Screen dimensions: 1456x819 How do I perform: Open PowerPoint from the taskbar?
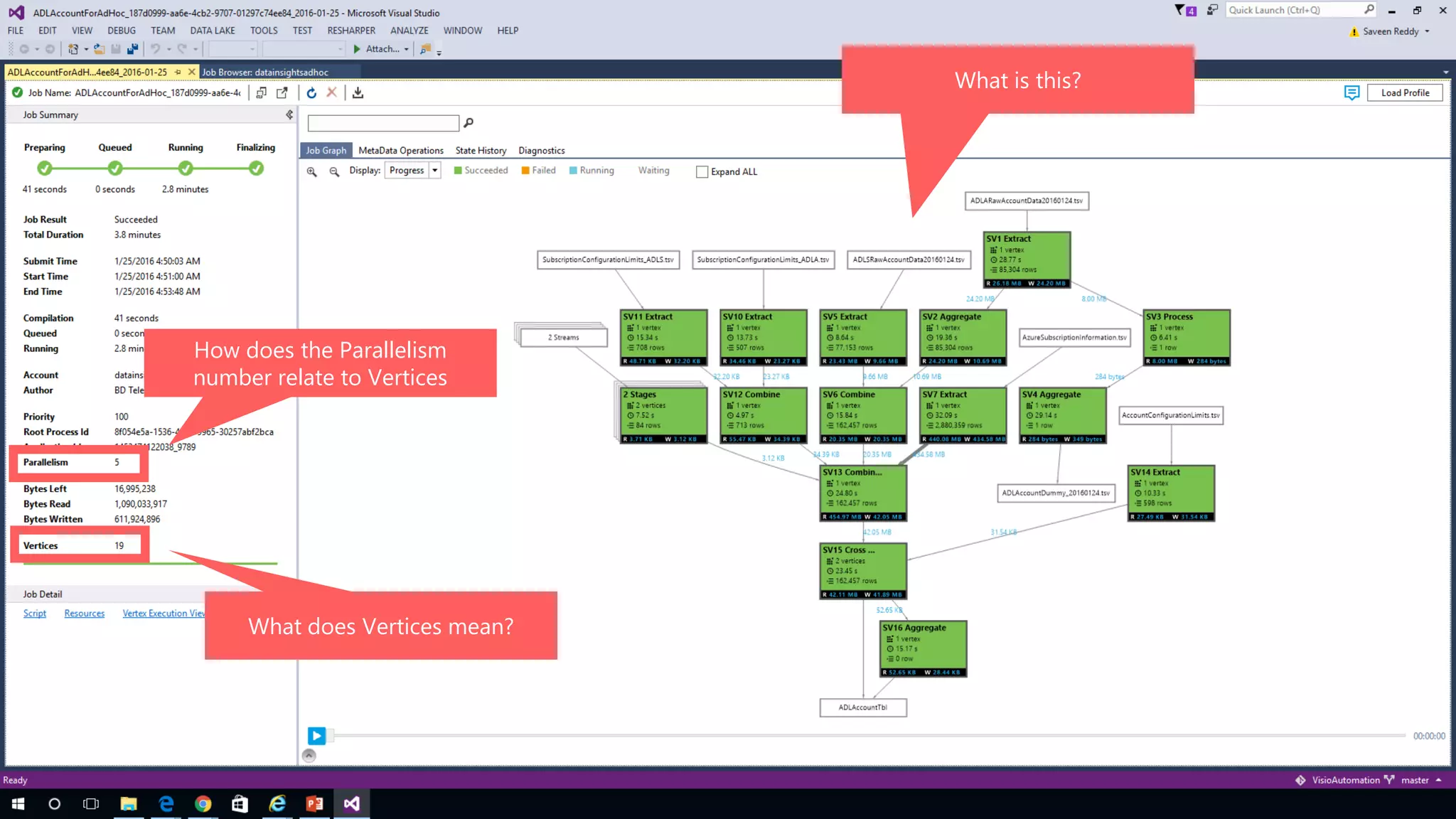click(x=314, y=804)
